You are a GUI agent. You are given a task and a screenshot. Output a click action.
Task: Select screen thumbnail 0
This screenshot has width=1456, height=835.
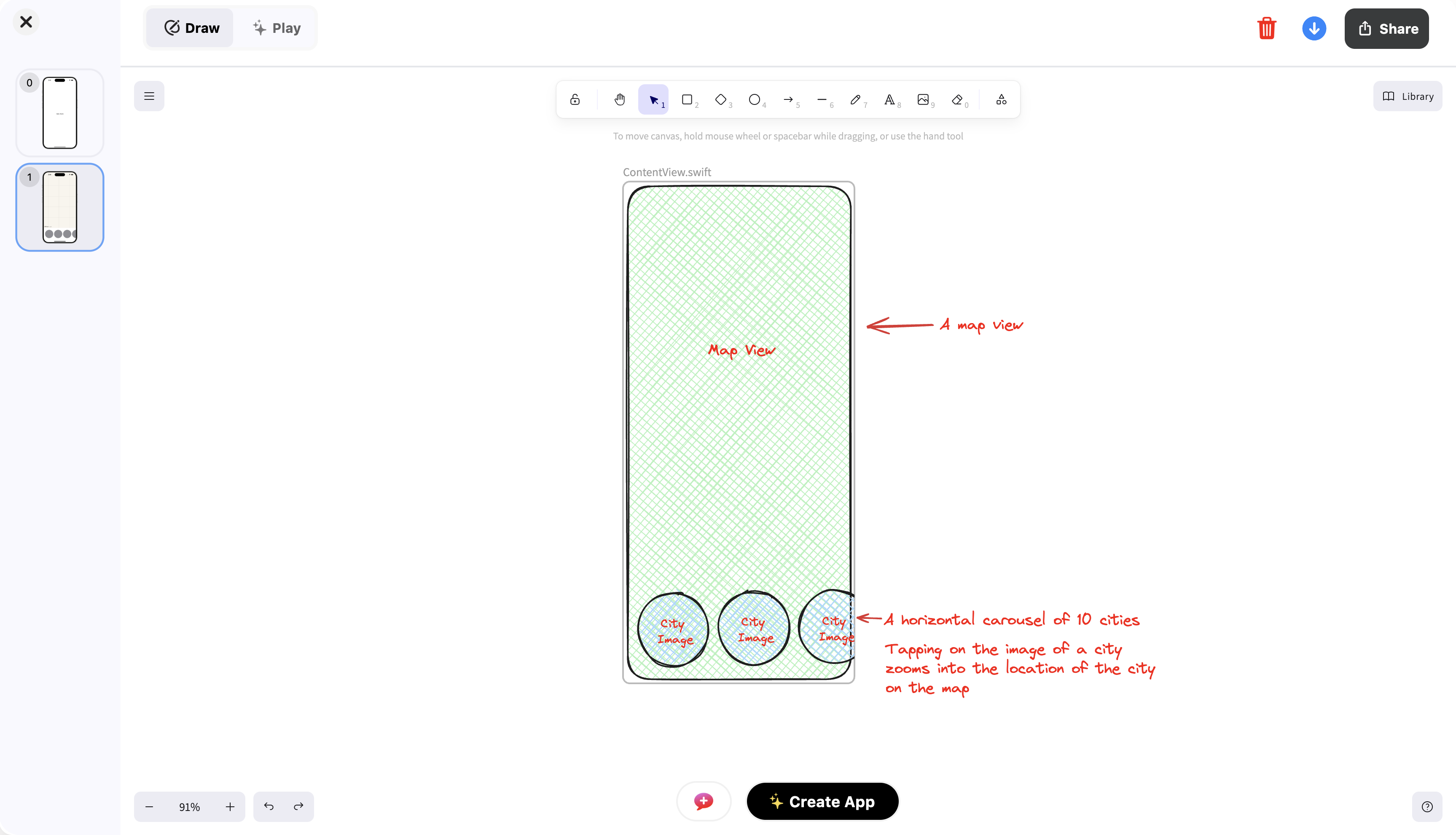pyautogui.click(x=60, y=113)
